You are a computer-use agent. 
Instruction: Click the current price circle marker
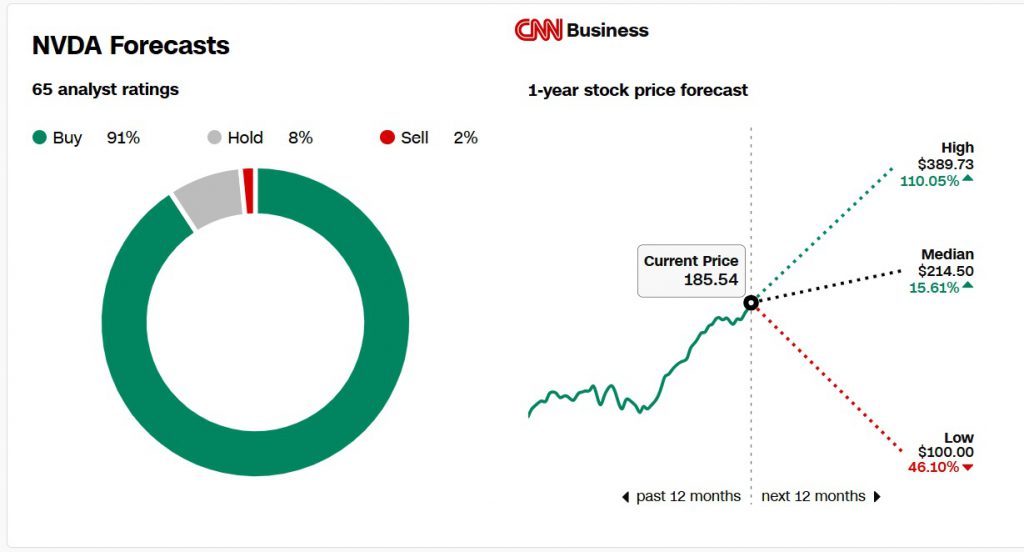coord(751,303)
